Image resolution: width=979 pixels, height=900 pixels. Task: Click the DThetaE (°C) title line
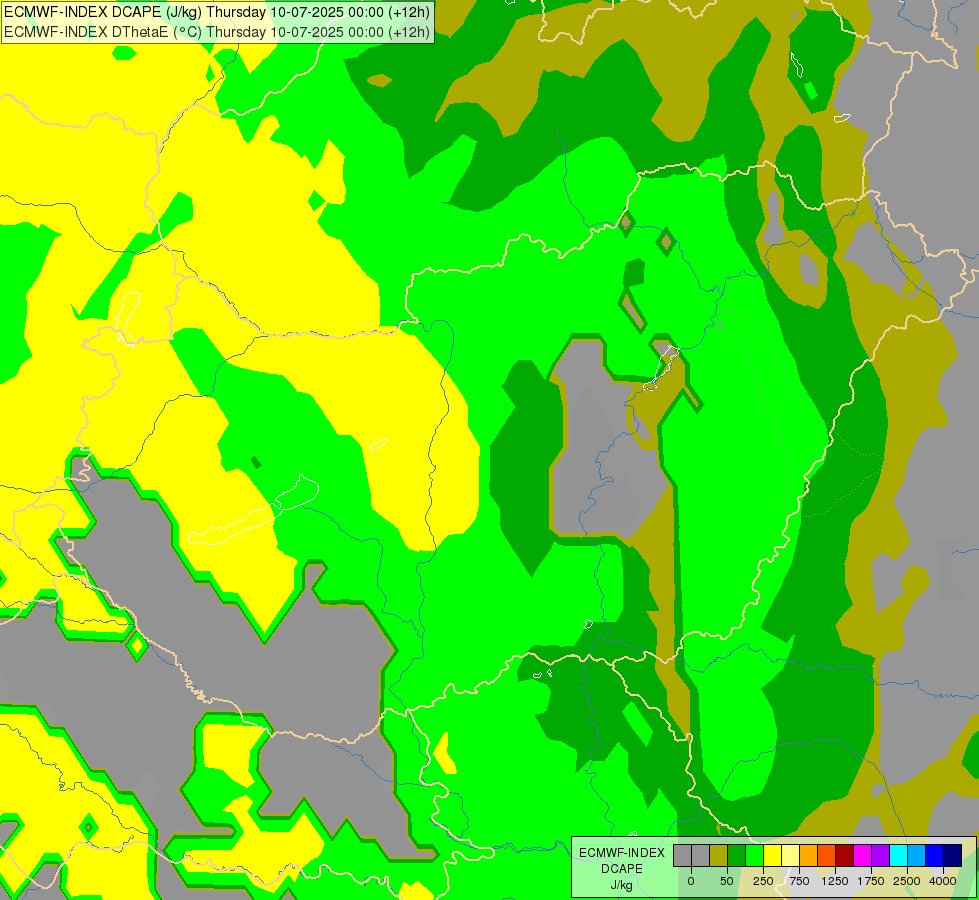coord(217,32)
